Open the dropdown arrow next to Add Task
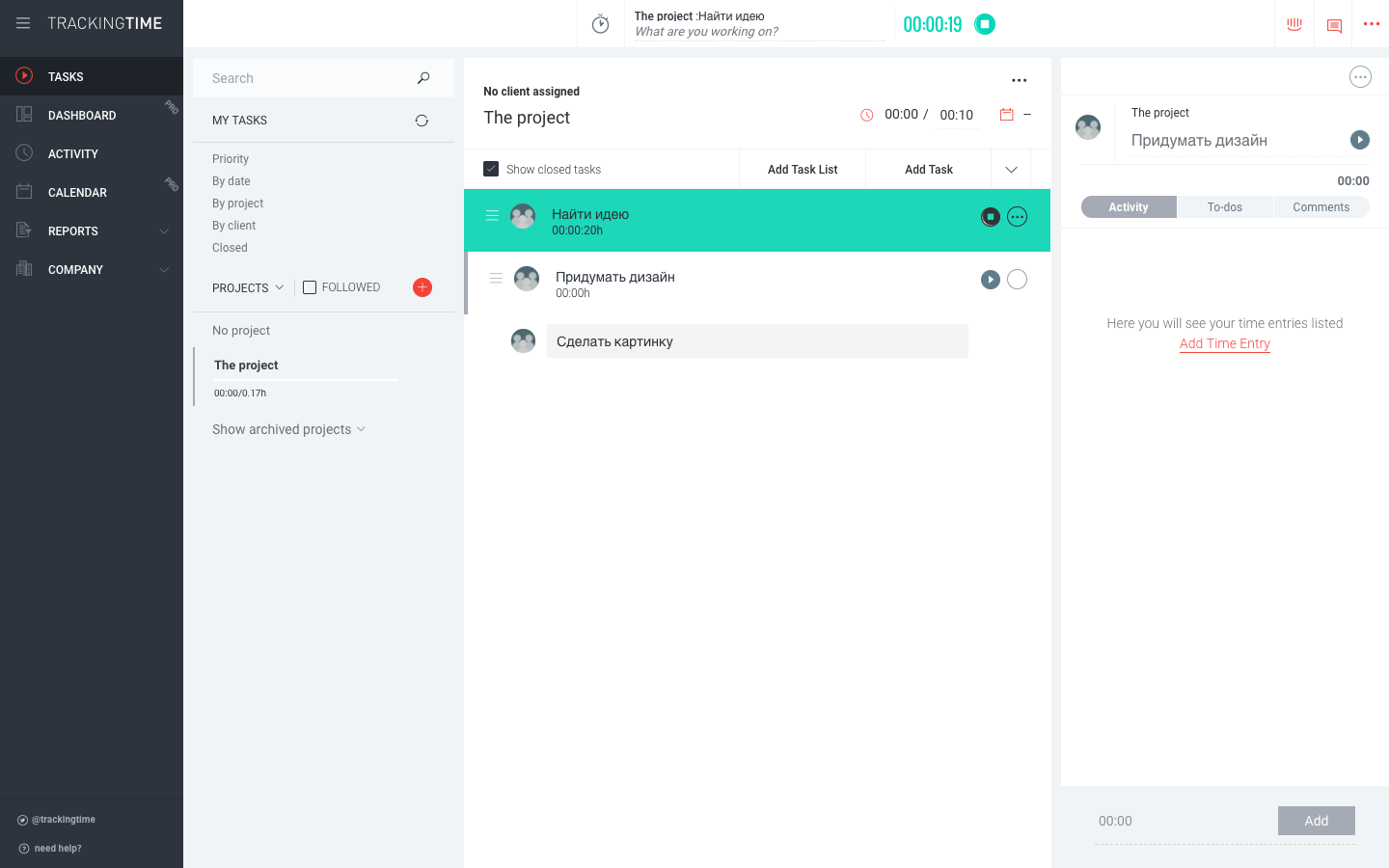1389x868 pixels. [x=1011, y=170]
